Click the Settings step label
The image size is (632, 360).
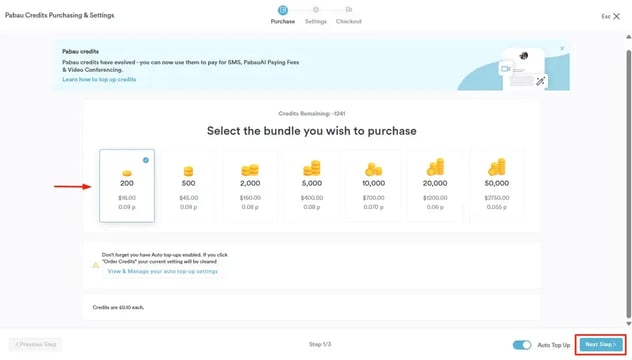(316, 21)
